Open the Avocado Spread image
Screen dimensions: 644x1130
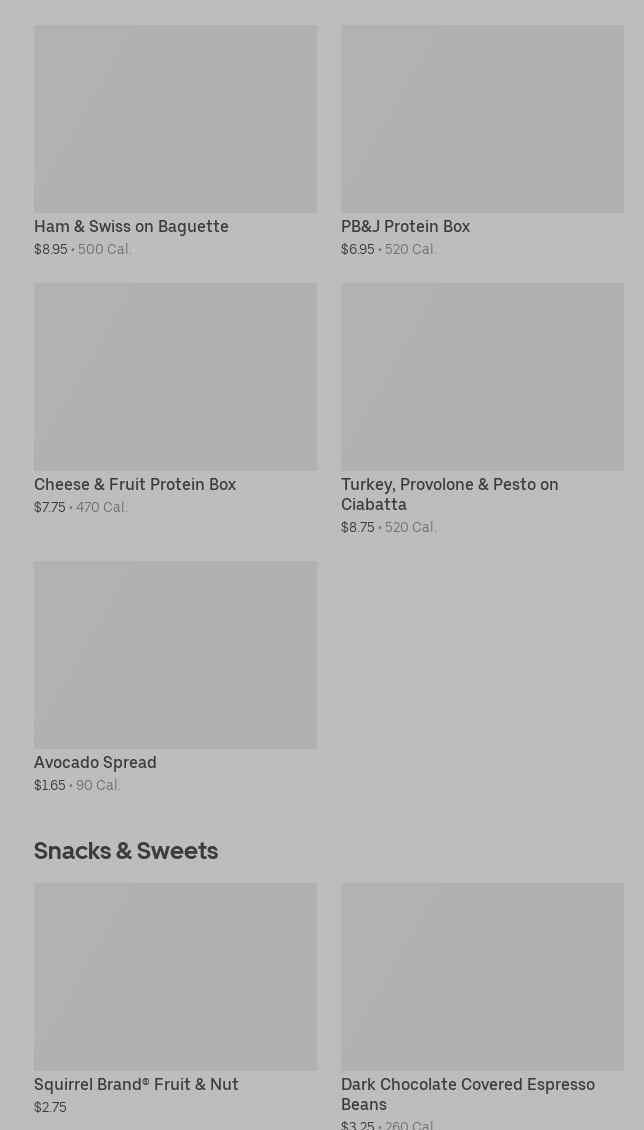pyautogui.click(x=175, y=655)
